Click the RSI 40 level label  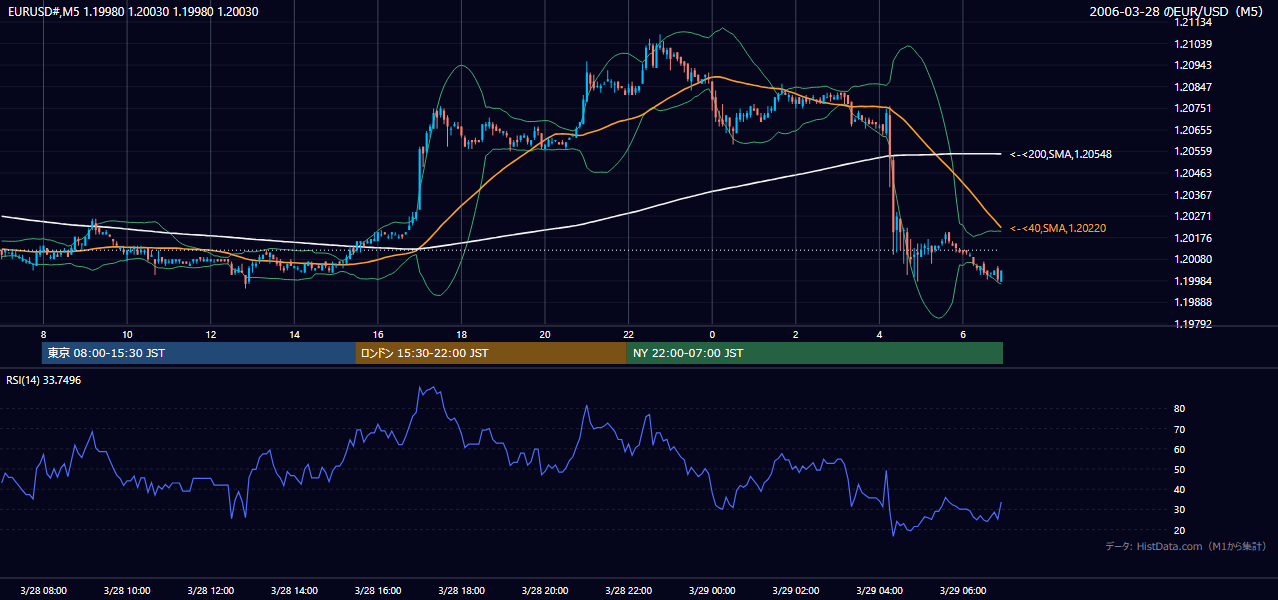[1180, 489]
